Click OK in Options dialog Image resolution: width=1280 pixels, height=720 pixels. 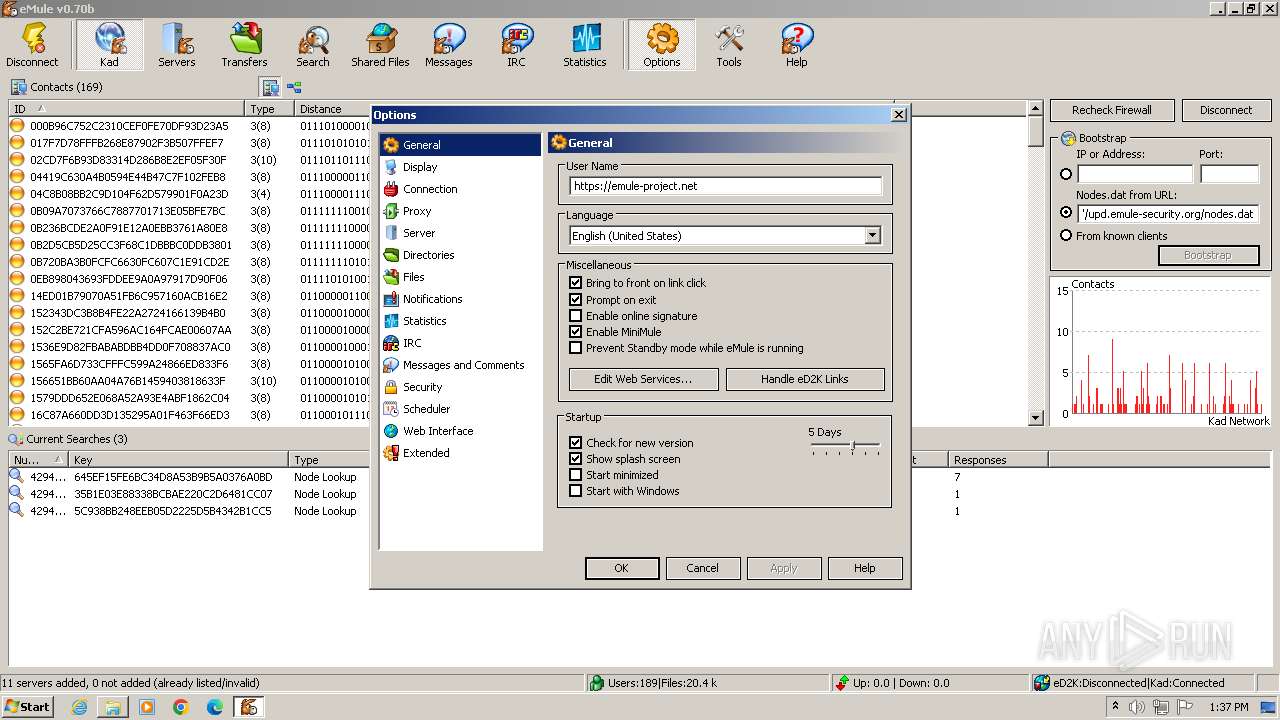click(622, 568)
